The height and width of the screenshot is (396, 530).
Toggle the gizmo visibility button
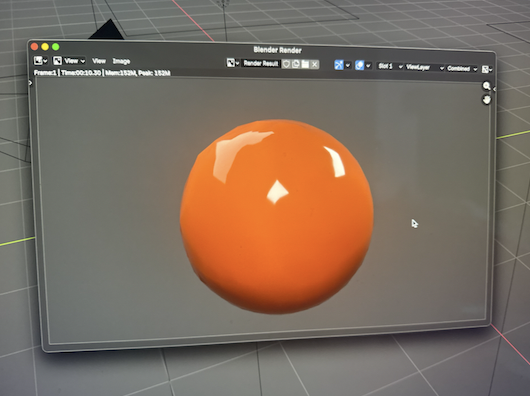coord(339,65)
